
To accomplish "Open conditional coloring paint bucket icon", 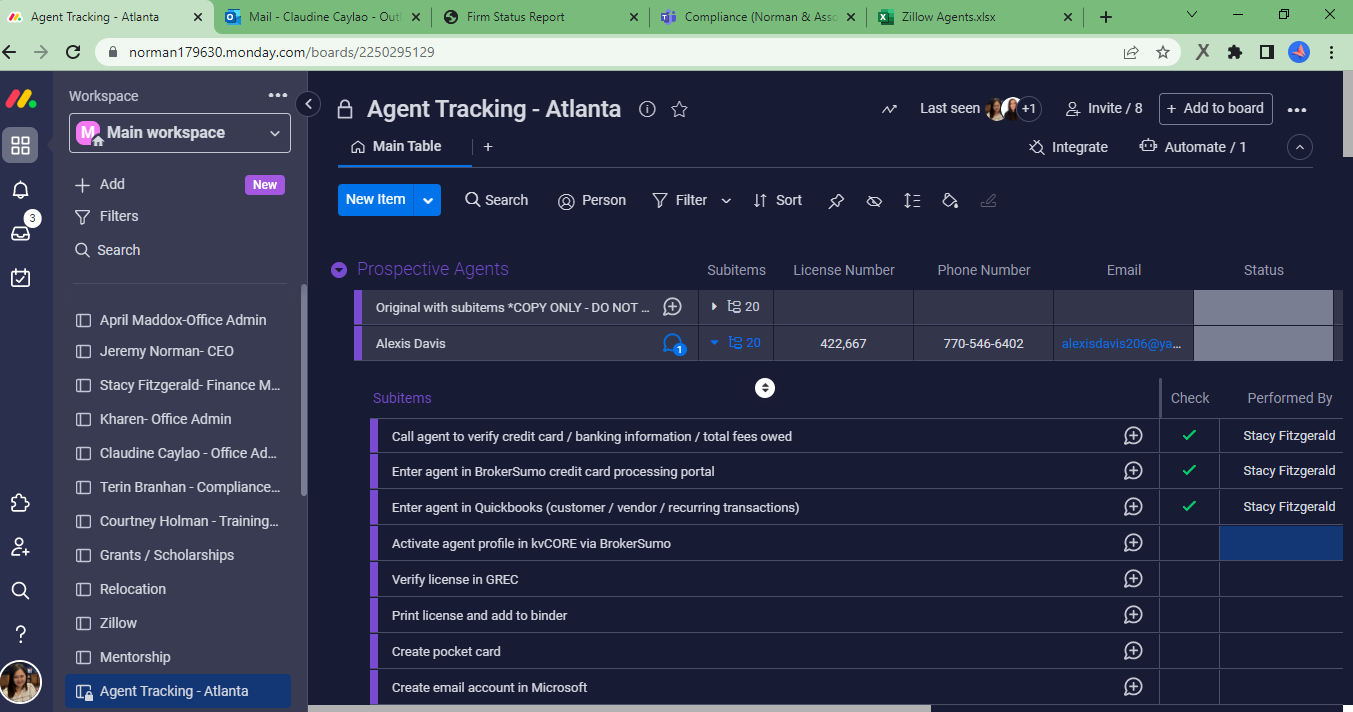I will coord(950,201).
